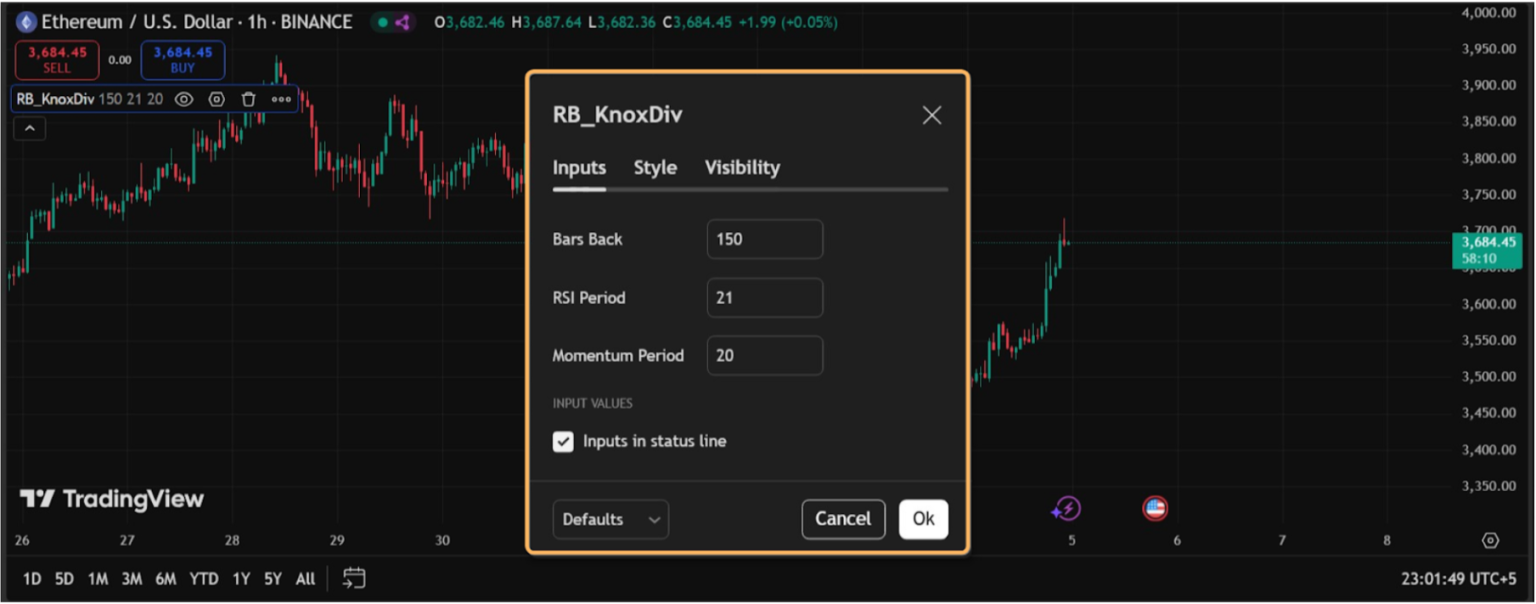Select the 5D time range
Screen dimensions: 1536x604
click(64, 578)
